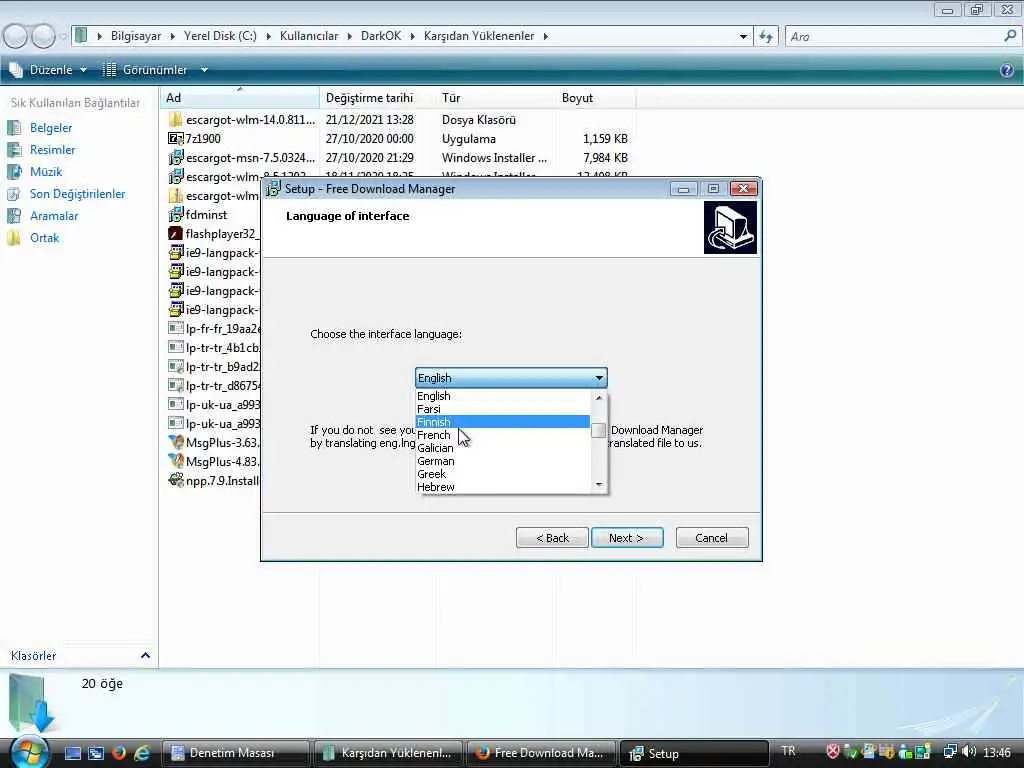Open Resimler favorite link

pos(52,150)
